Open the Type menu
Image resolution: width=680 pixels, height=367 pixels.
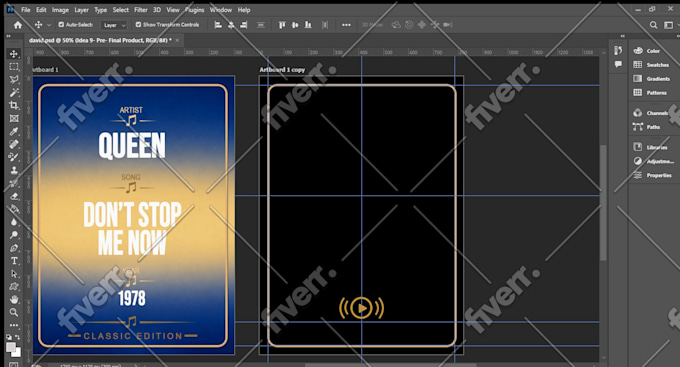pos(101,10)
